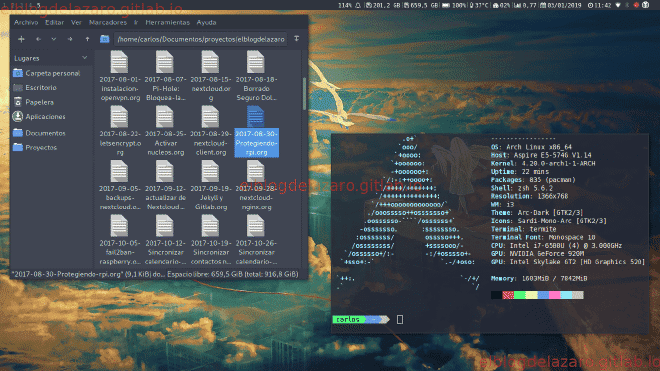Screen dimensions: 660x371
Task: Click the 100% battery indicator in top bar
Action: pyautogui.click(x=455, y=5)
